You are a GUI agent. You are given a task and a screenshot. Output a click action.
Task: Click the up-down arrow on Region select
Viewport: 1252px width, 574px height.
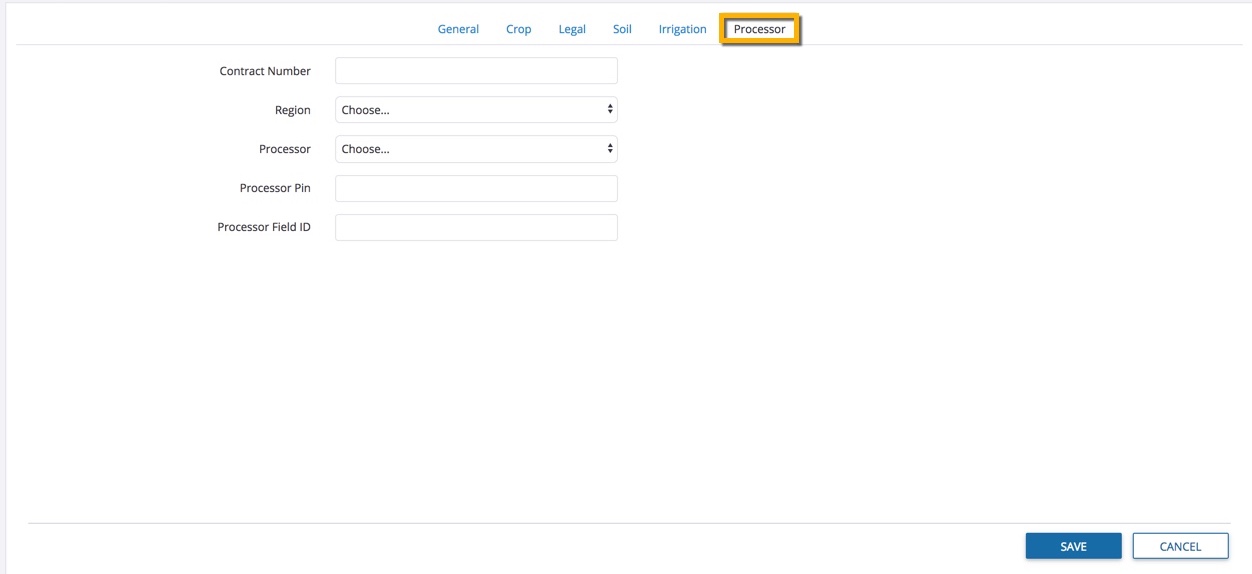(x=610, y=109)
